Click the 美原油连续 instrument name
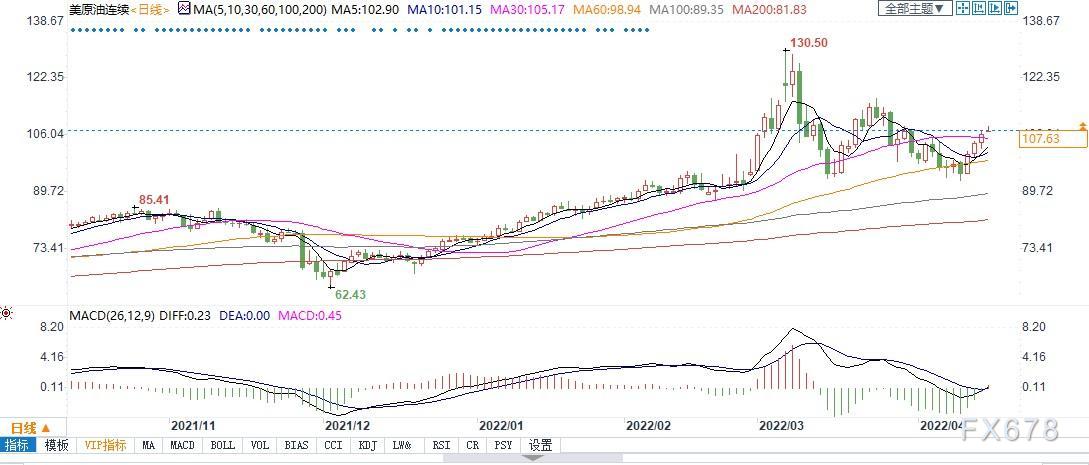This screenshot has height=465, width=1089. click(99, 9)
